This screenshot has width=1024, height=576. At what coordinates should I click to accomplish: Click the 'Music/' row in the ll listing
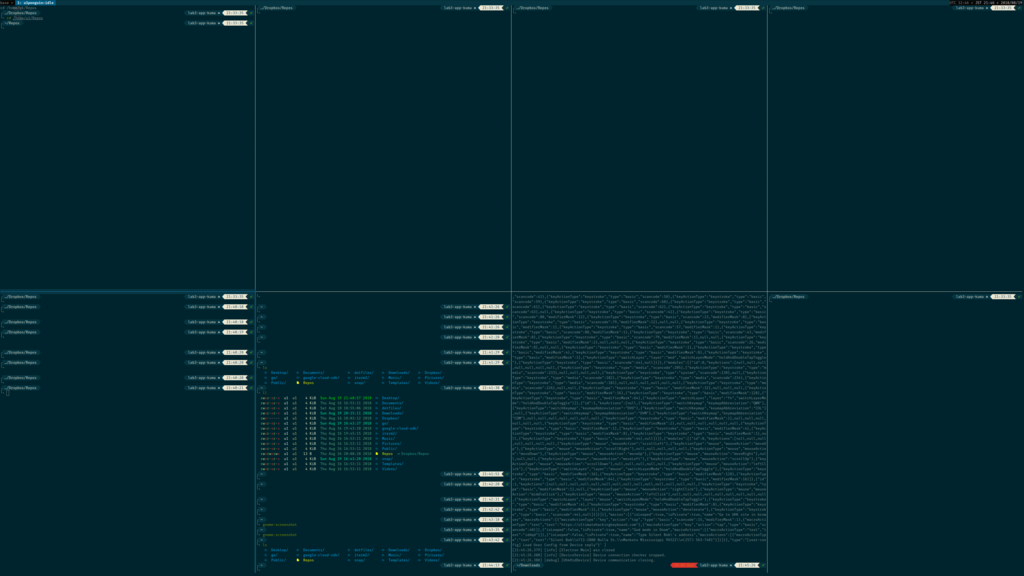[328, 438]
